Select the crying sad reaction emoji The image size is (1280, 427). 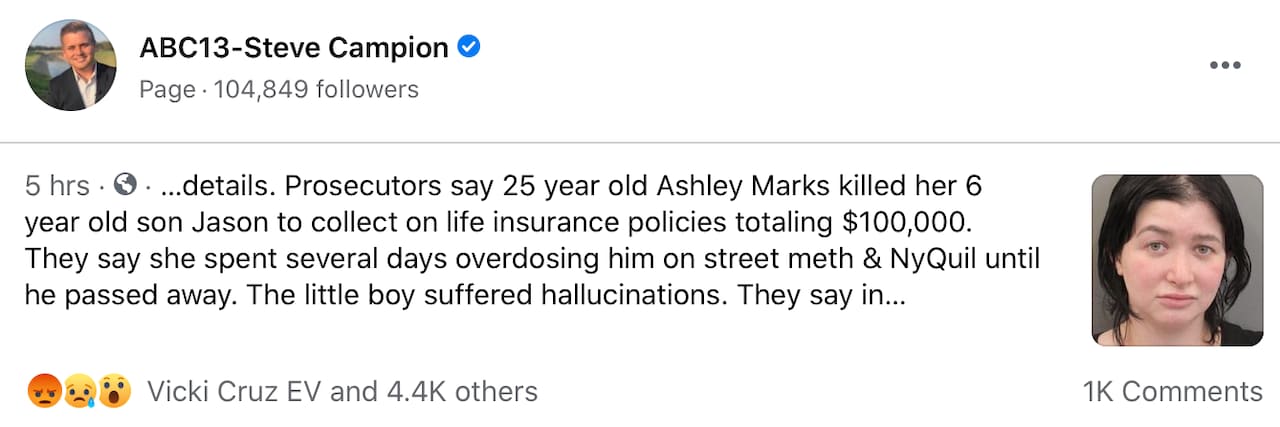[80, 391]
